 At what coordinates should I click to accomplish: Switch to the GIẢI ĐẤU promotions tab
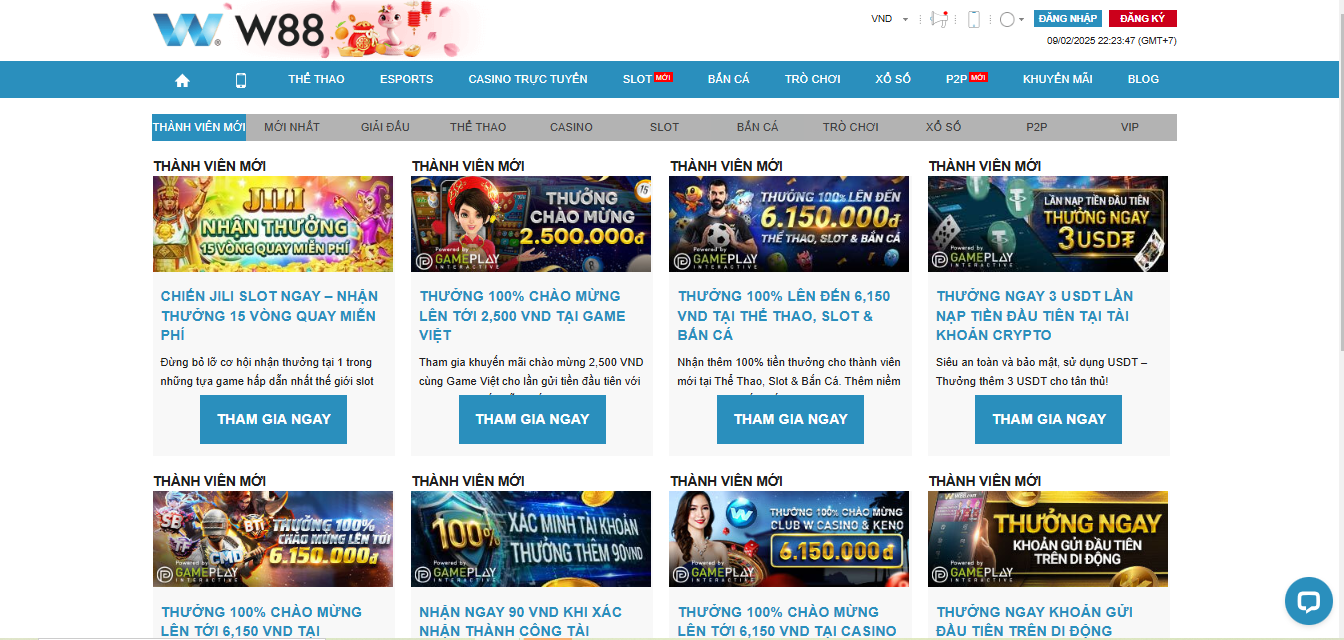coord(385,127)
